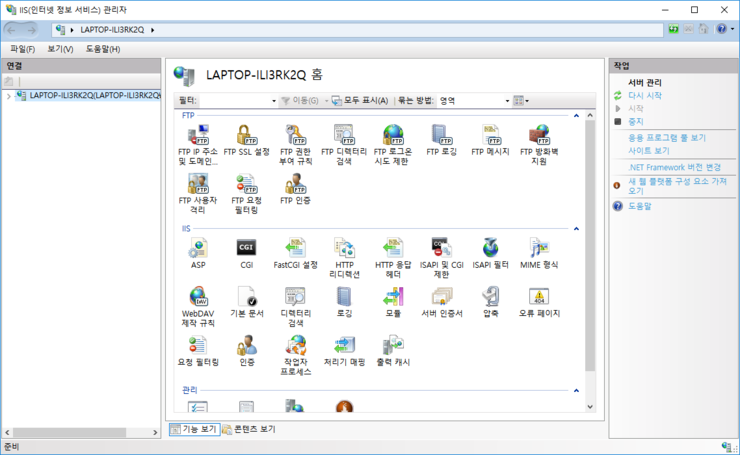Screen dimensions: 740x455
Task: Open 처리기 매핑 feature
Action: [x=344, y=351]
